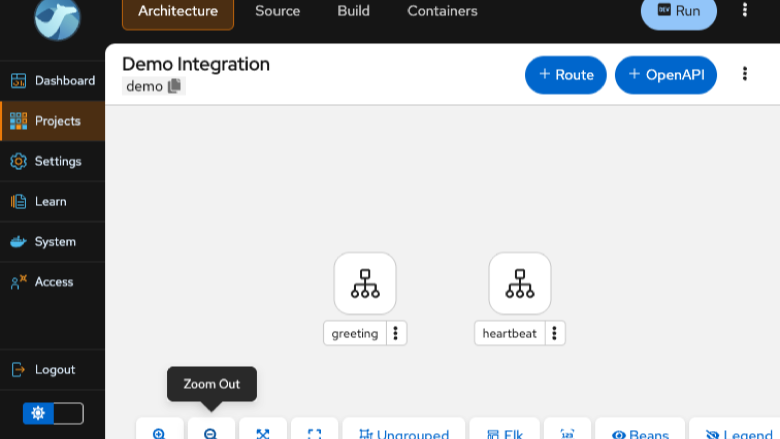
Task: Switch to the Source tab
Action: [x=278, y=11]
